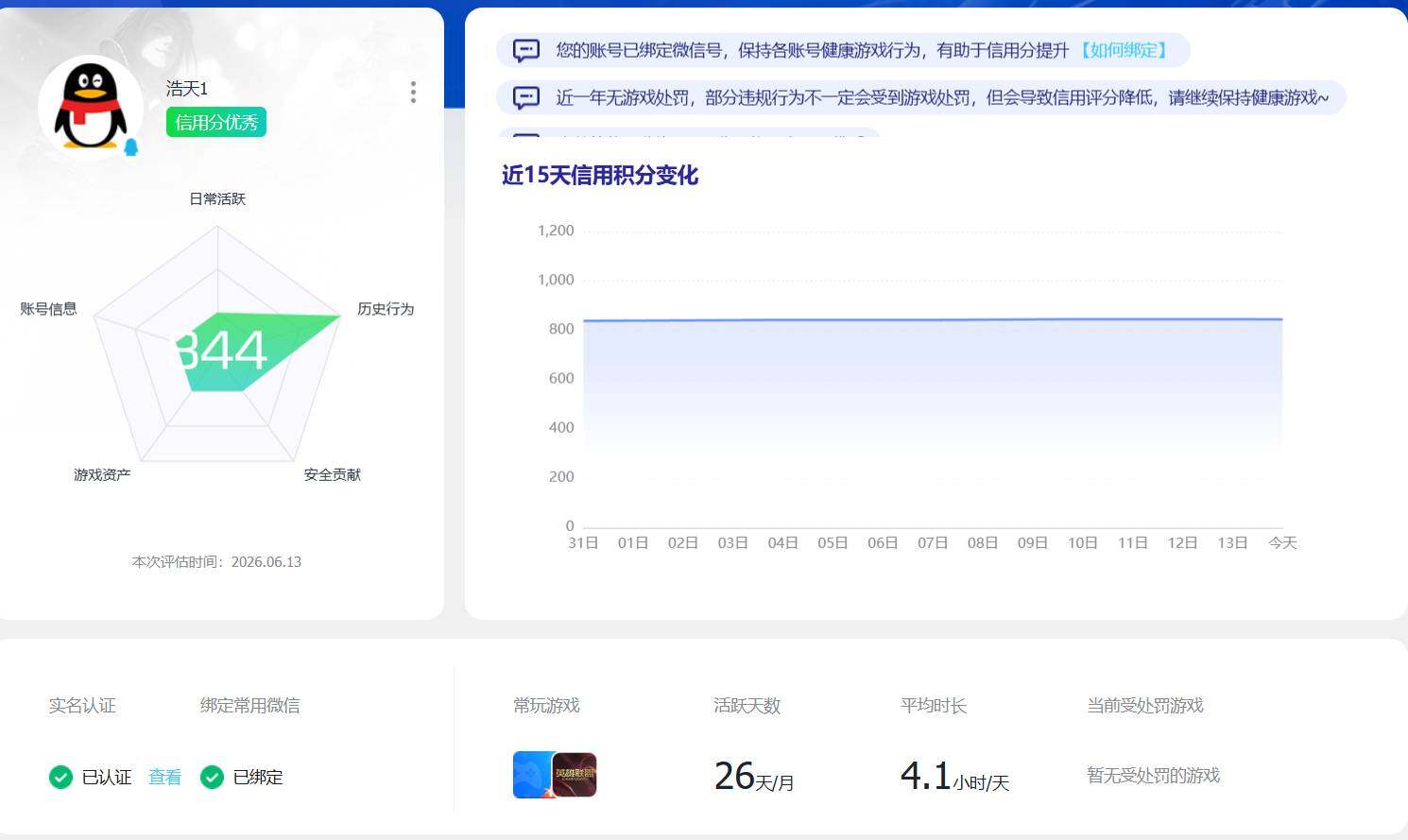Click the 绑定常用微信 label
This screenshot has width=1408, height=840.
(250, 706)
